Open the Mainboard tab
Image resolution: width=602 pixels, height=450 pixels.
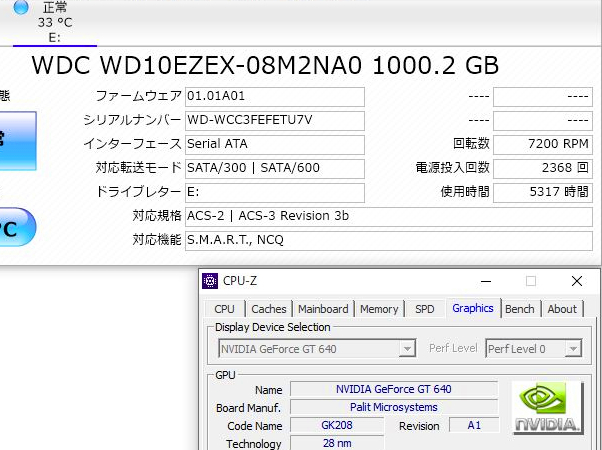pyautogui.click(x=323, y=309)
